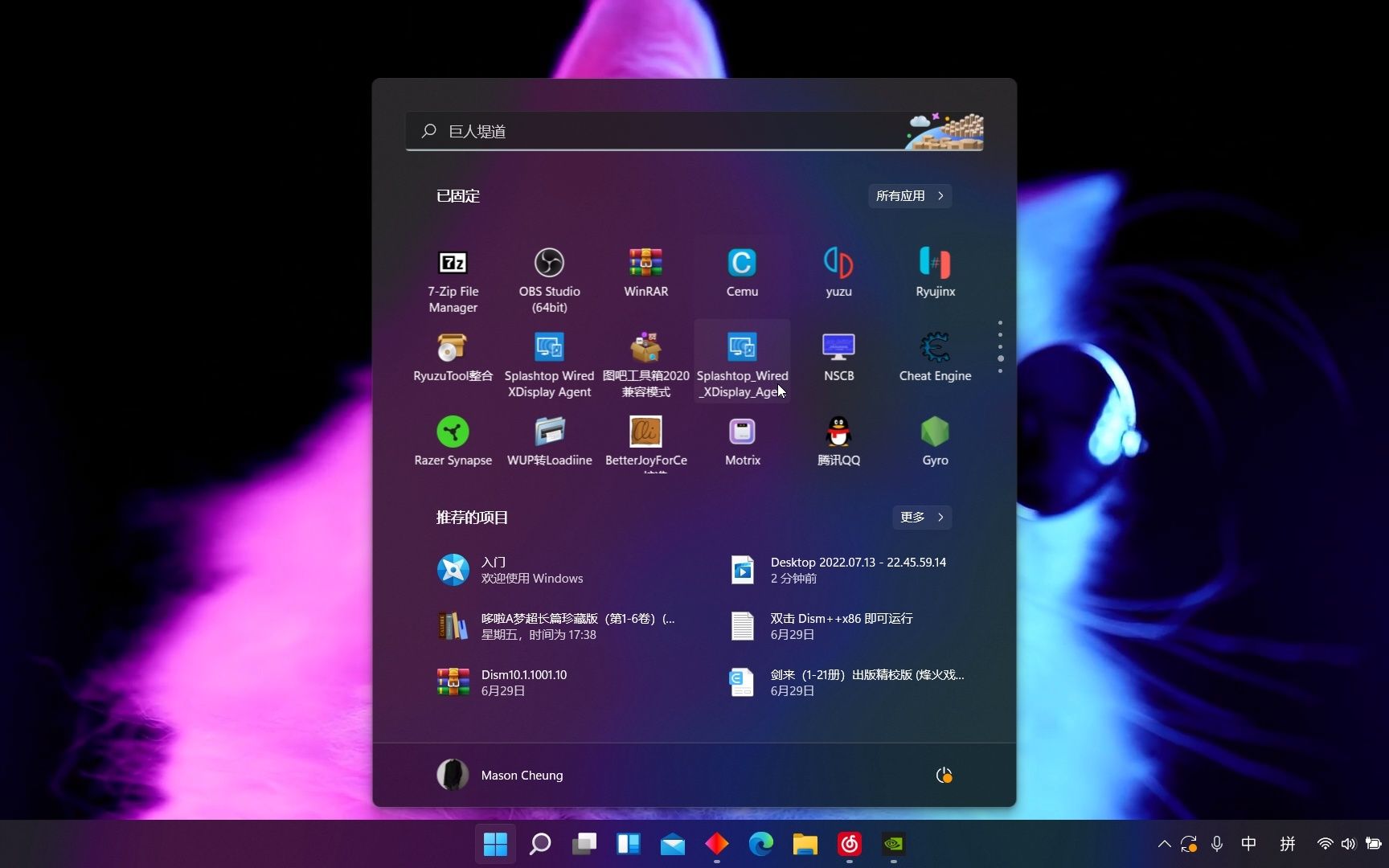Open Widgets from taskbar
1389x868 pixels.
(628, 844)
